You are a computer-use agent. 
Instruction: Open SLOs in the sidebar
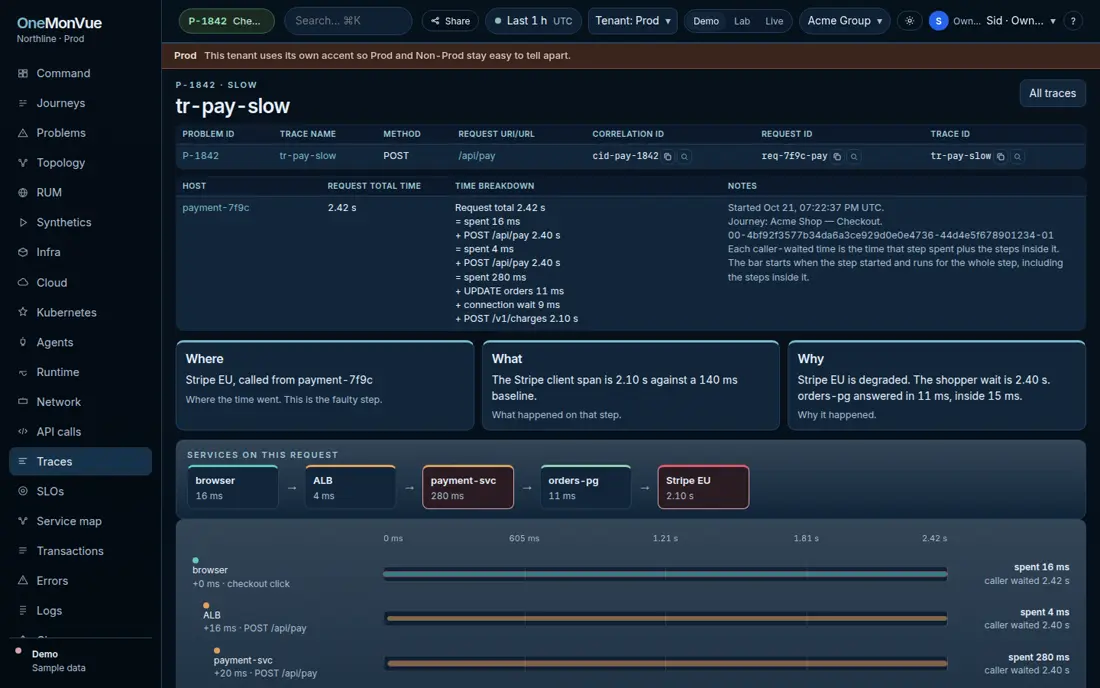pyautogui.click(x=81, y=491)
